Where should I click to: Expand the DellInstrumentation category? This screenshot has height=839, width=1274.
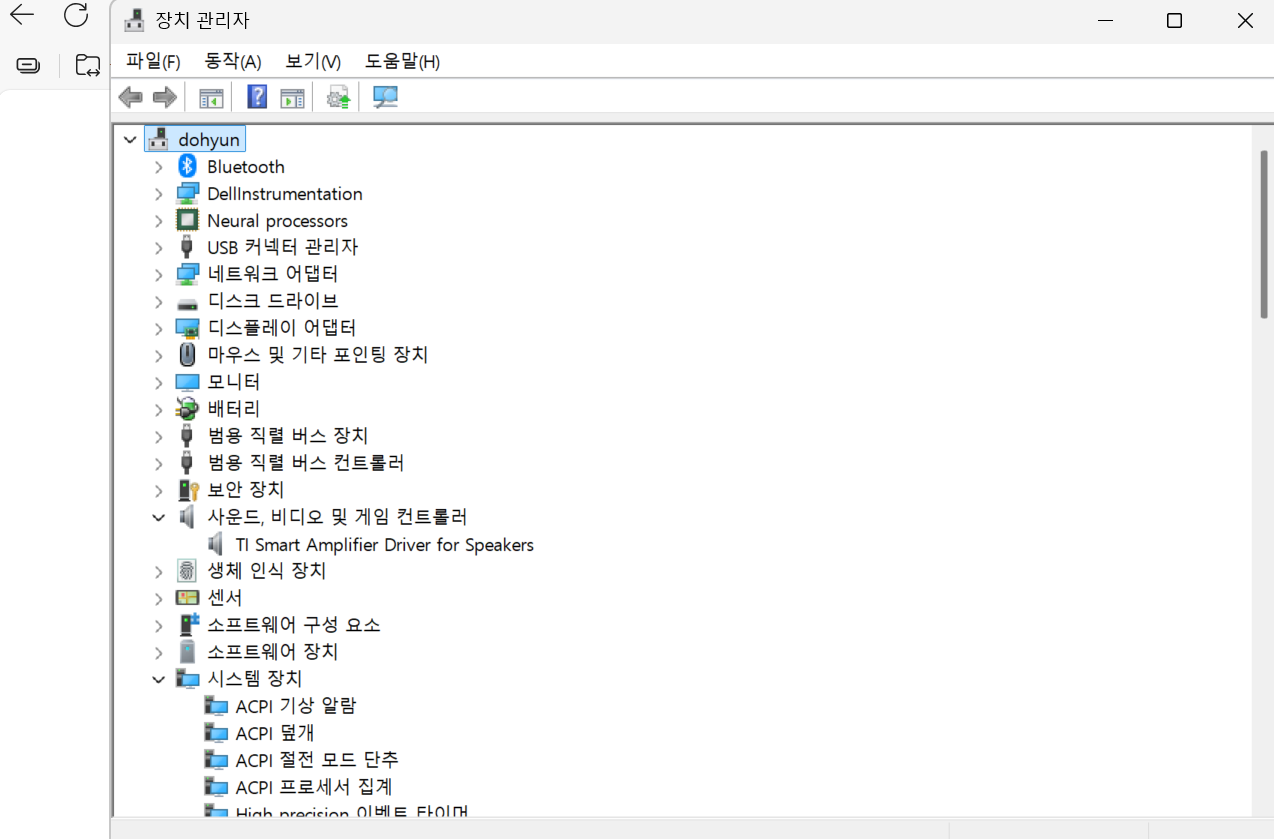point(158,194)
